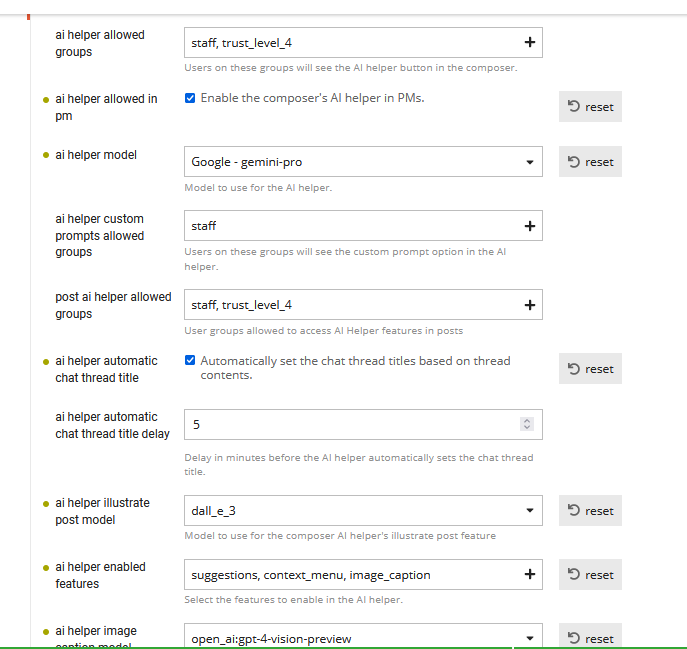This screenshot has height=649, width=687.
Task: Click the chat thread title delay stepper arrows
Action: tap(527, 424)
